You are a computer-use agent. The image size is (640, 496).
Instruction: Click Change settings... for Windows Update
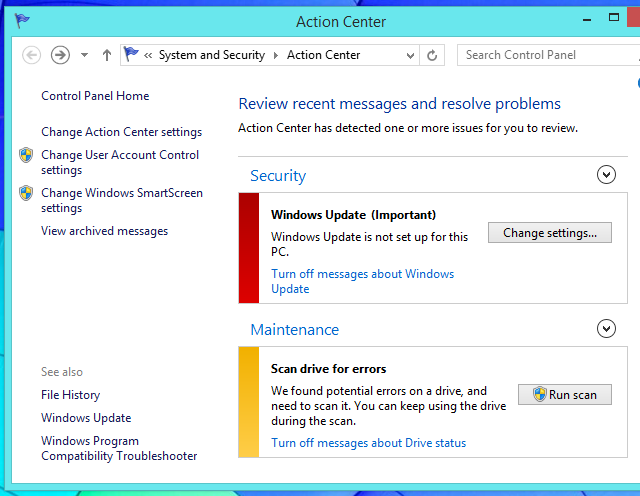point(550,233)
